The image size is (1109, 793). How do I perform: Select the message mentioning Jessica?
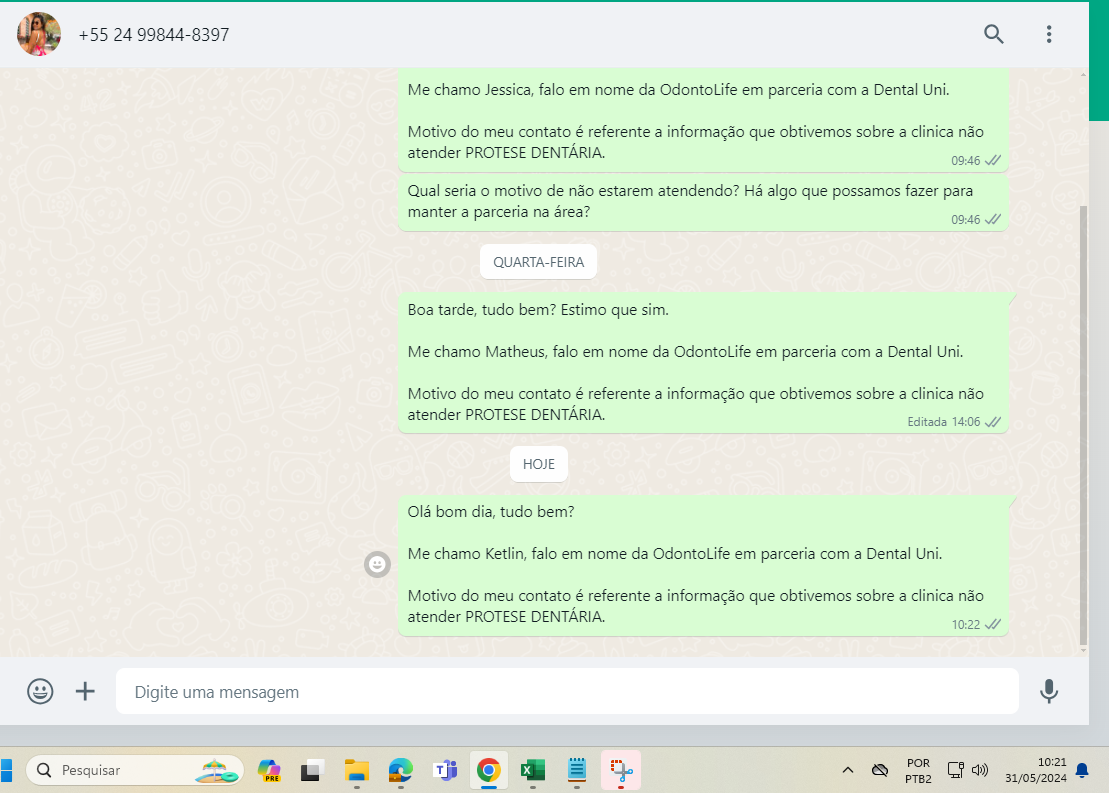[x=703, y=120]
